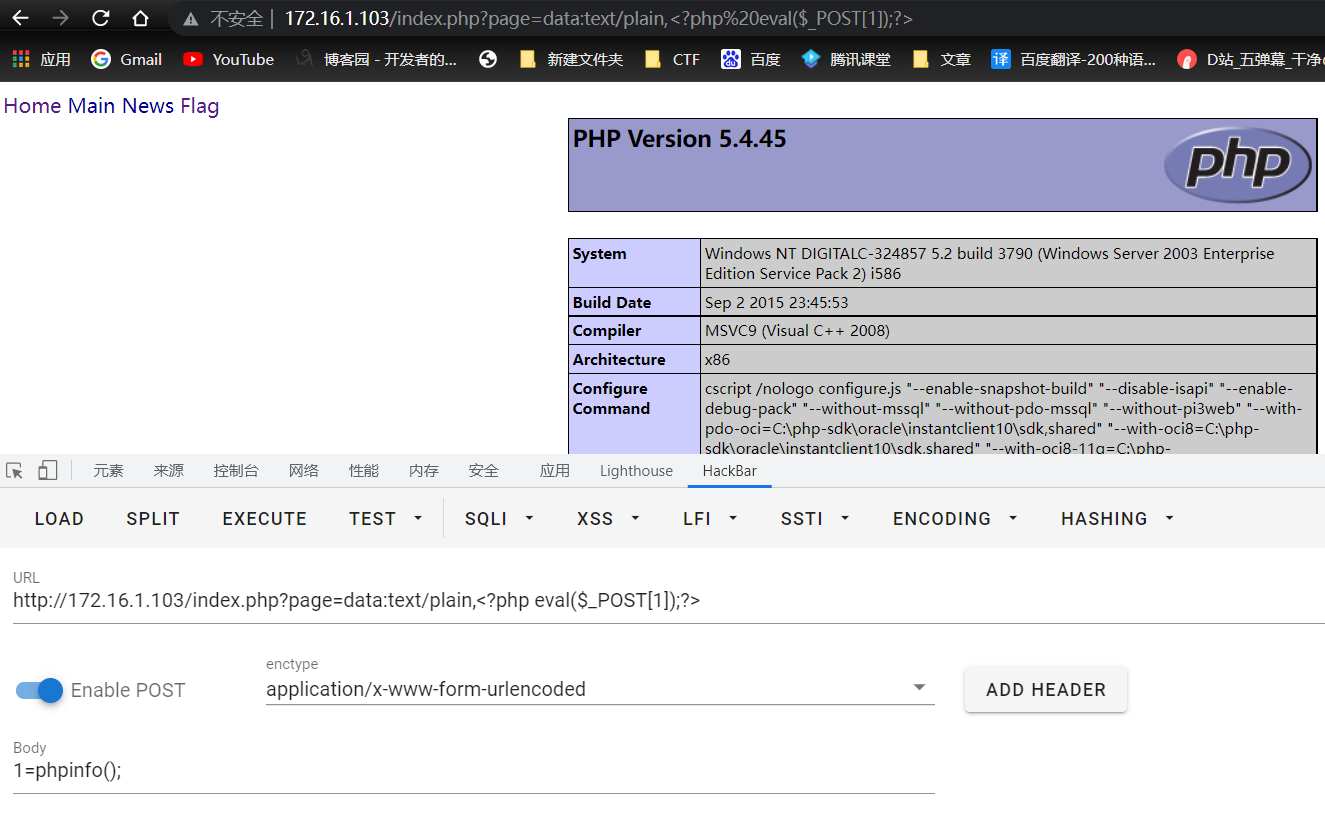Switch to the Lighthouse DevTools tab
Viewport: 1325px width, 814px height.
point(636,471)
